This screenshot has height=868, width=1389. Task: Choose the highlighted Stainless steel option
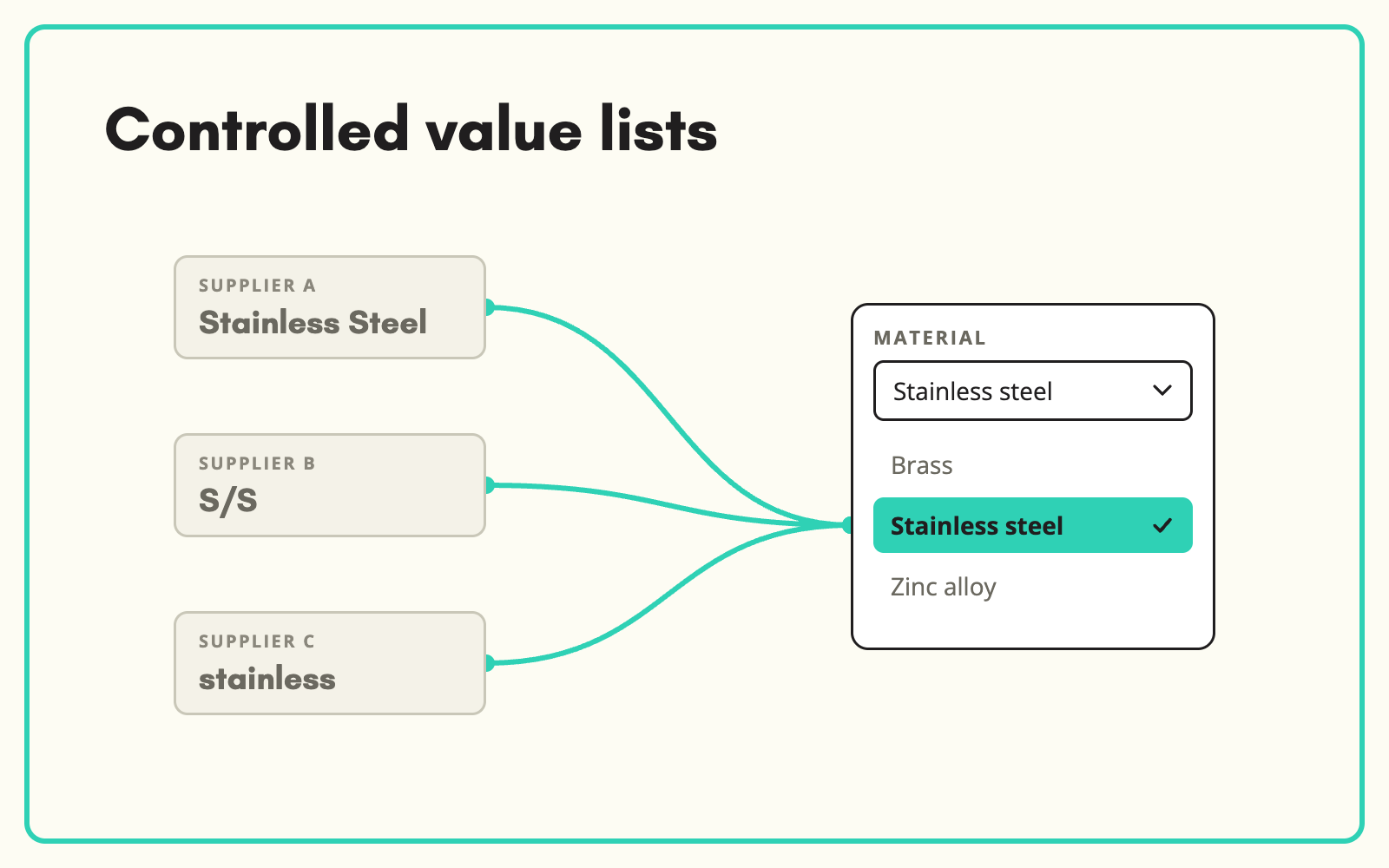pyautogui.click(x=1032, y=525)
